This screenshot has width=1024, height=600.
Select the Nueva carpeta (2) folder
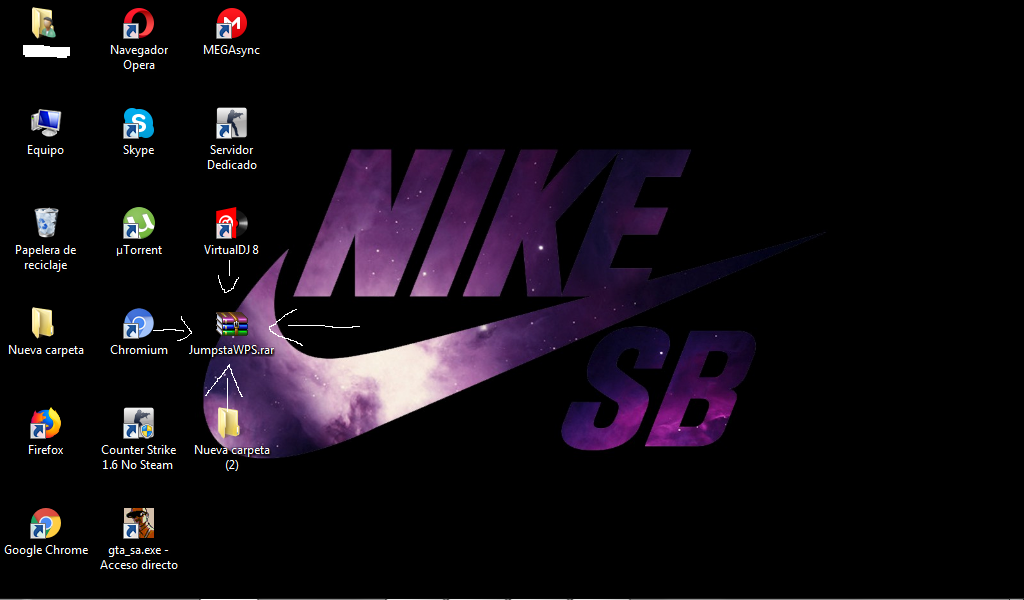[229, 423]
